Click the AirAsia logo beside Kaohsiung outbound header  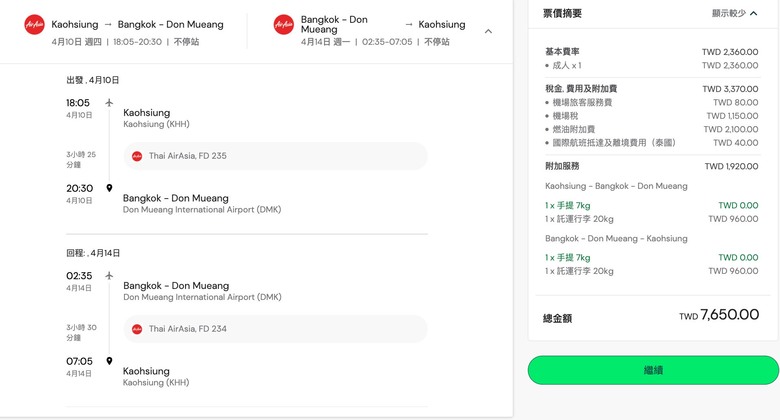tap(34, 24)
